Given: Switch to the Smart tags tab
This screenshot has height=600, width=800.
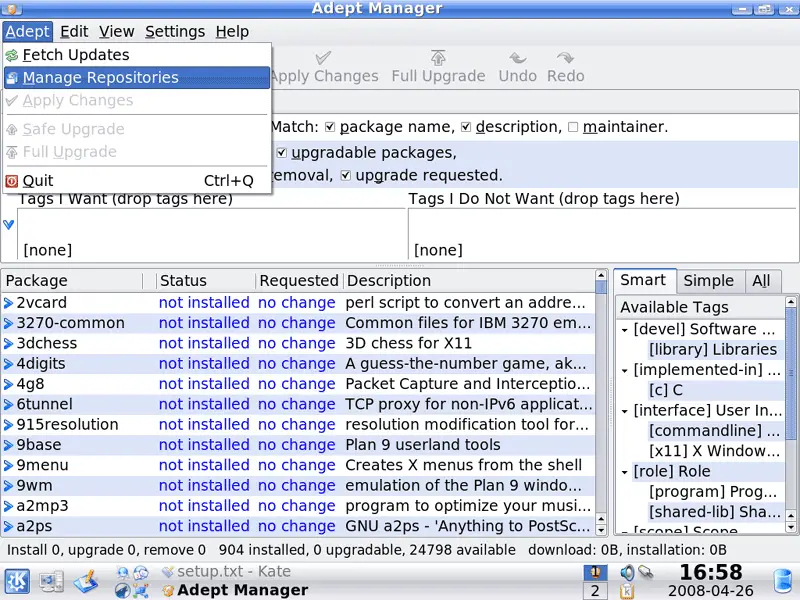Looking at the screenshot, I should click(x=644, y=280).
